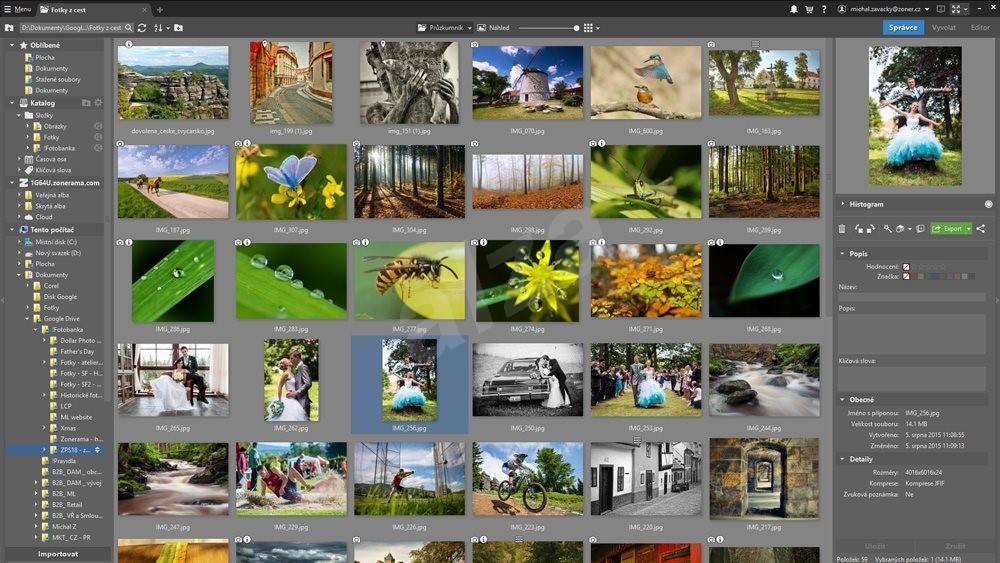Select the IMG_070.jpg windmill thumbnail
This screenshot has height=563, width=1000.
527,82
